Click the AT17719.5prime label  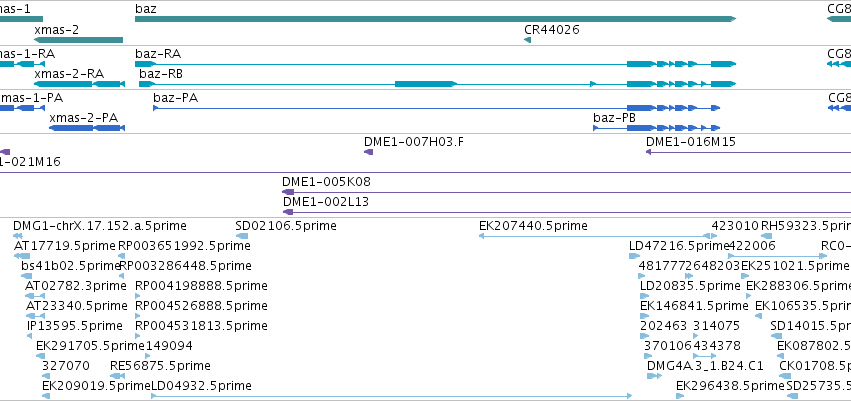(65, 246)
